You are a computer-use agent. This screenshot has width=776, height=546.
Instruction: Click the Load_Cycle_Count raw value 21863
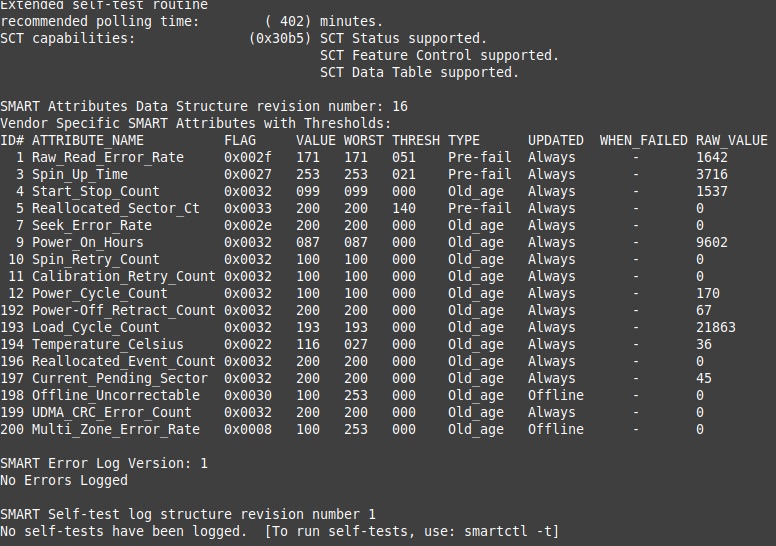coord(716,327)
